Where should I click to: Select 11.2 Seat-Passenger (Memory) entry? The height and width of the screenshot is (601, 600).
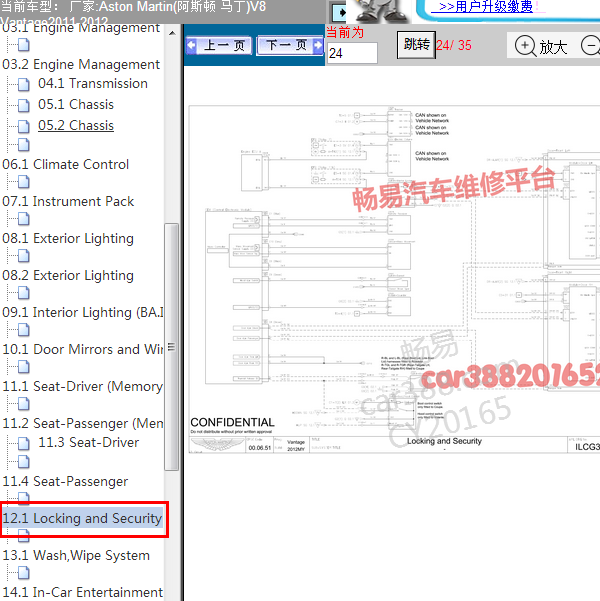[83, 423]
